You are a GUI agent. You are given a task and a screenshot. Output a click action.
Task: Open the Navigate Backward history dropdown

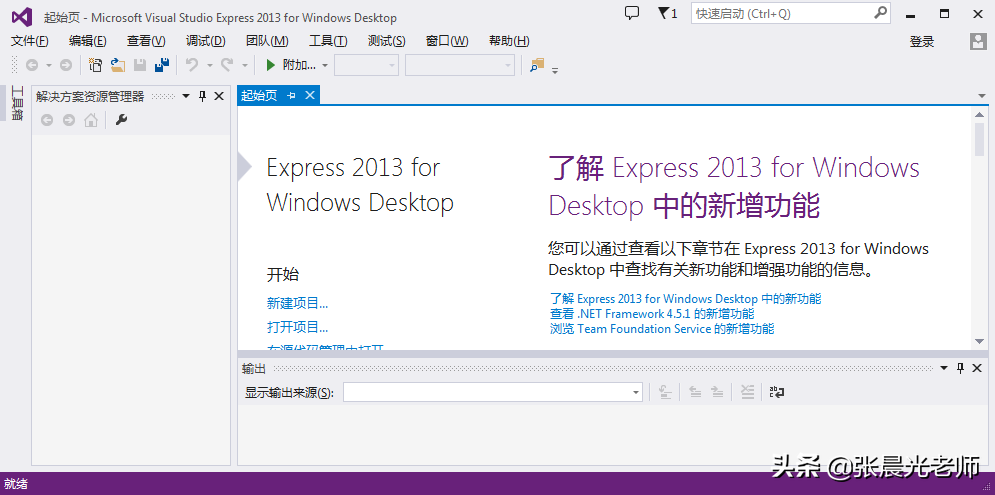pos(48,65)
